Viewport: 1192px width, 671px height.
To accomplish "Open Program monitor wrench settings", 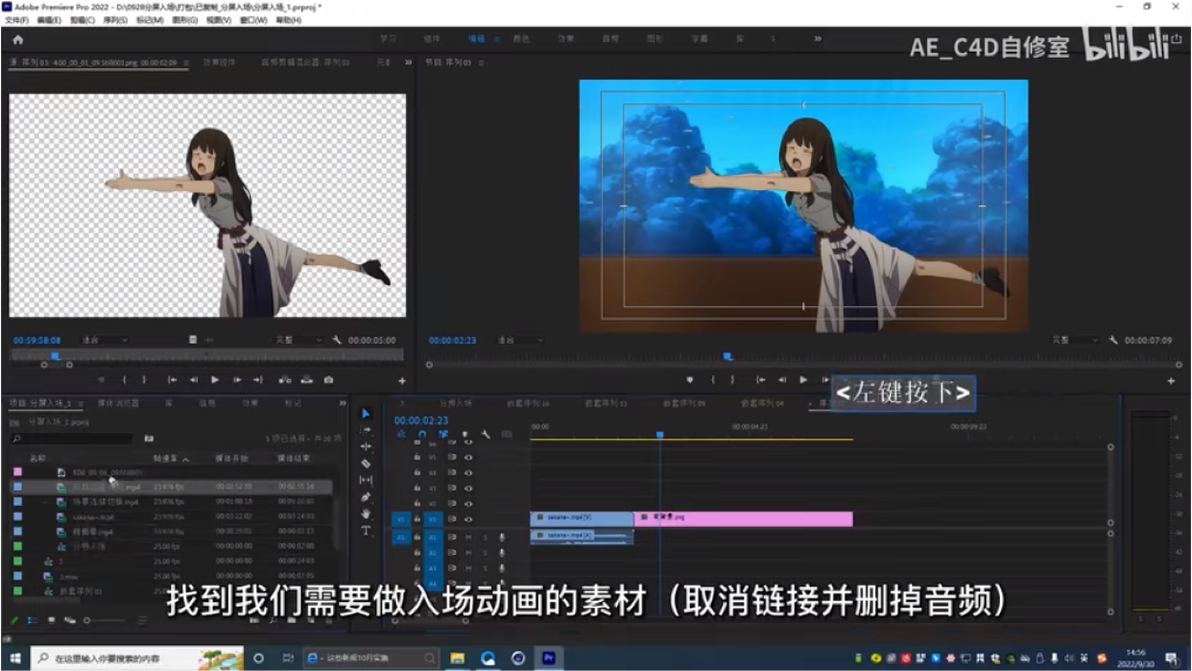I will tap(1113, 340).
